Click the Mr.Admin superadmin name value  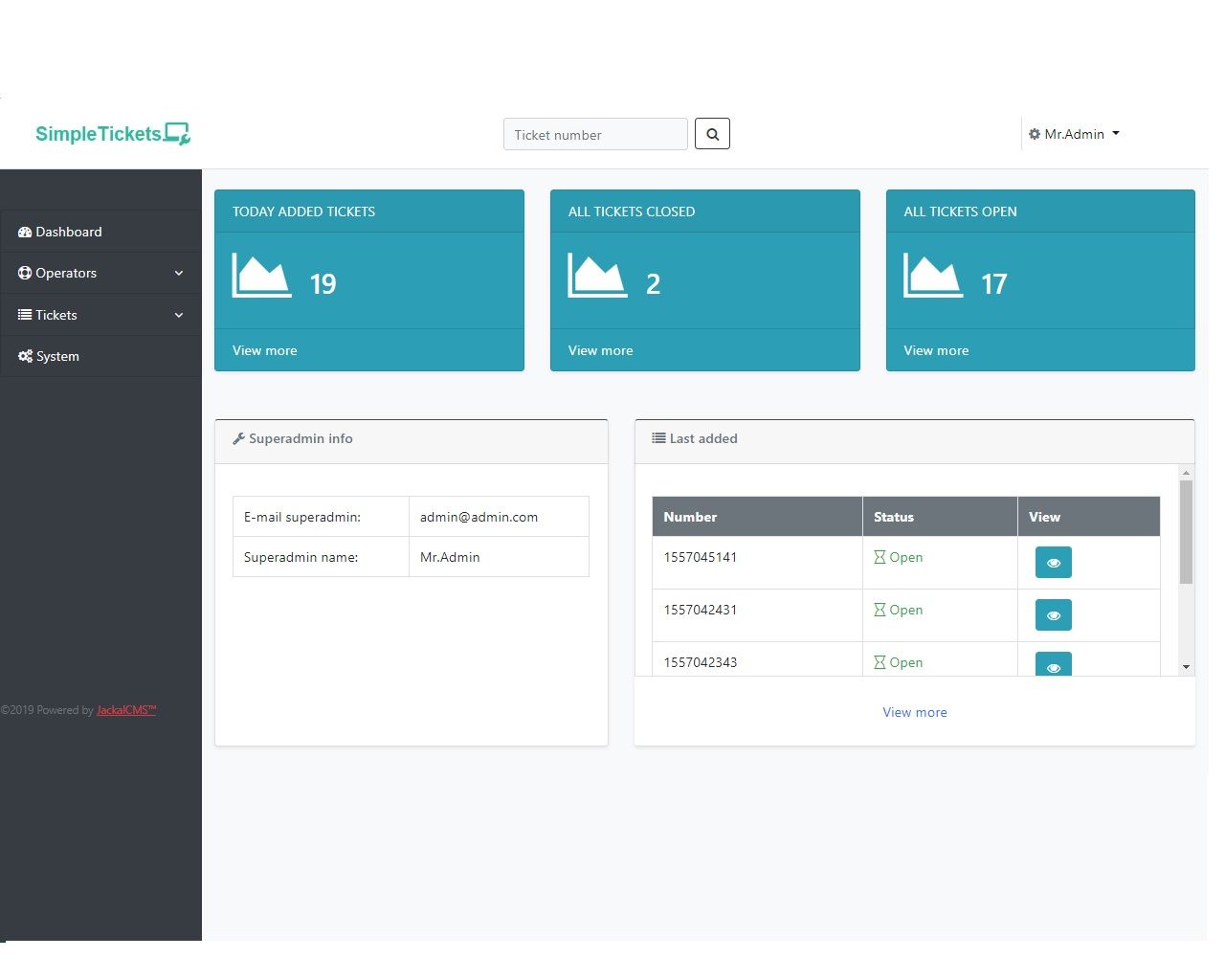pos(450,557)
